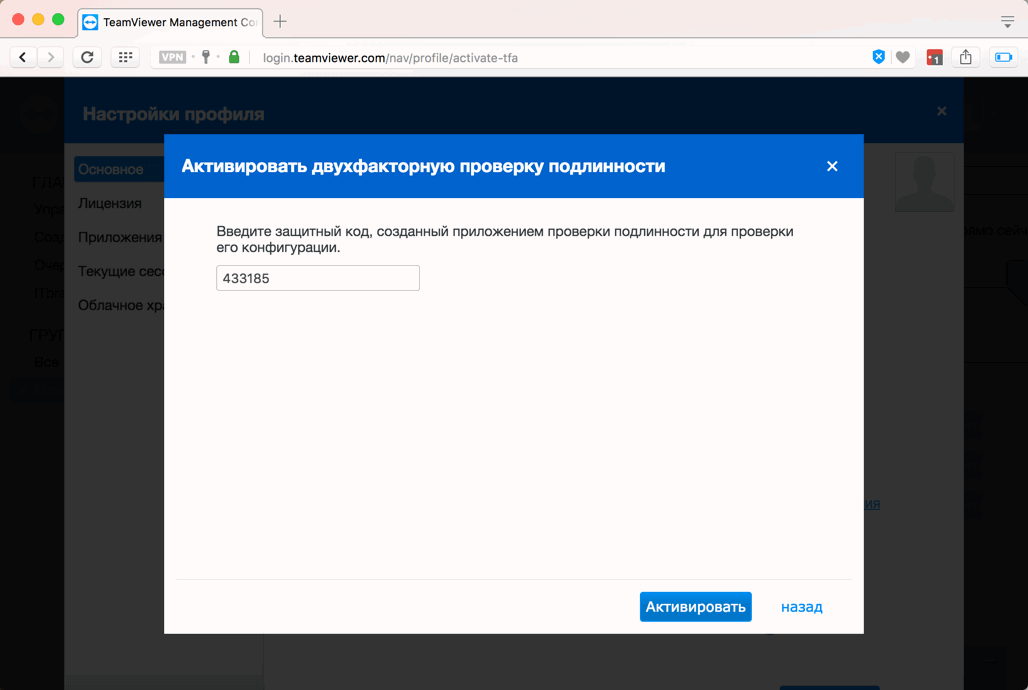Image resolution: width=1028 pixels, height=690 pixels.
Task: Open a new tab with plus button
Action: pyautogui.click(x=280, y=22)
